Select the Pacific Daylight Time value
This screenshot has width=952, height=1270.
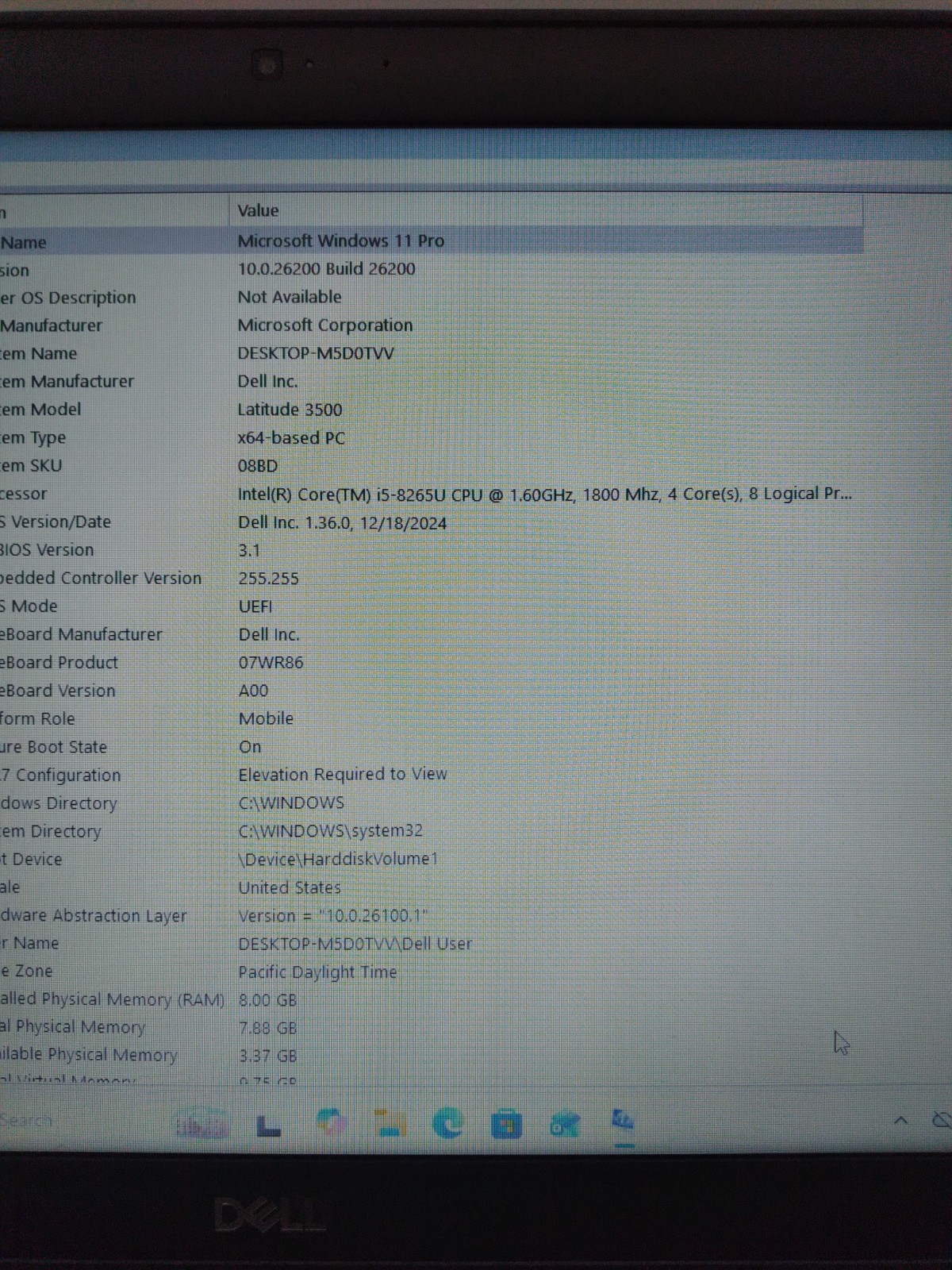point(317,972)
